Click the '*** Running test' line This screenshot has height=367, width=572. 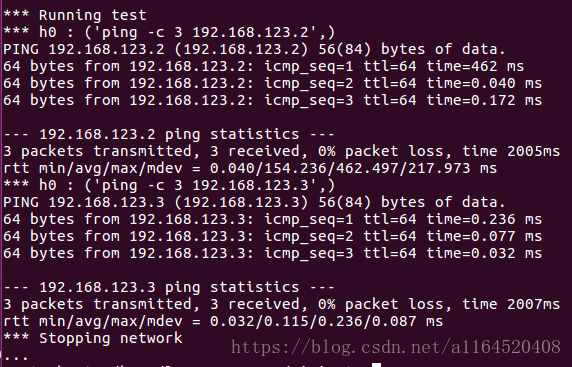click(75, 15)
